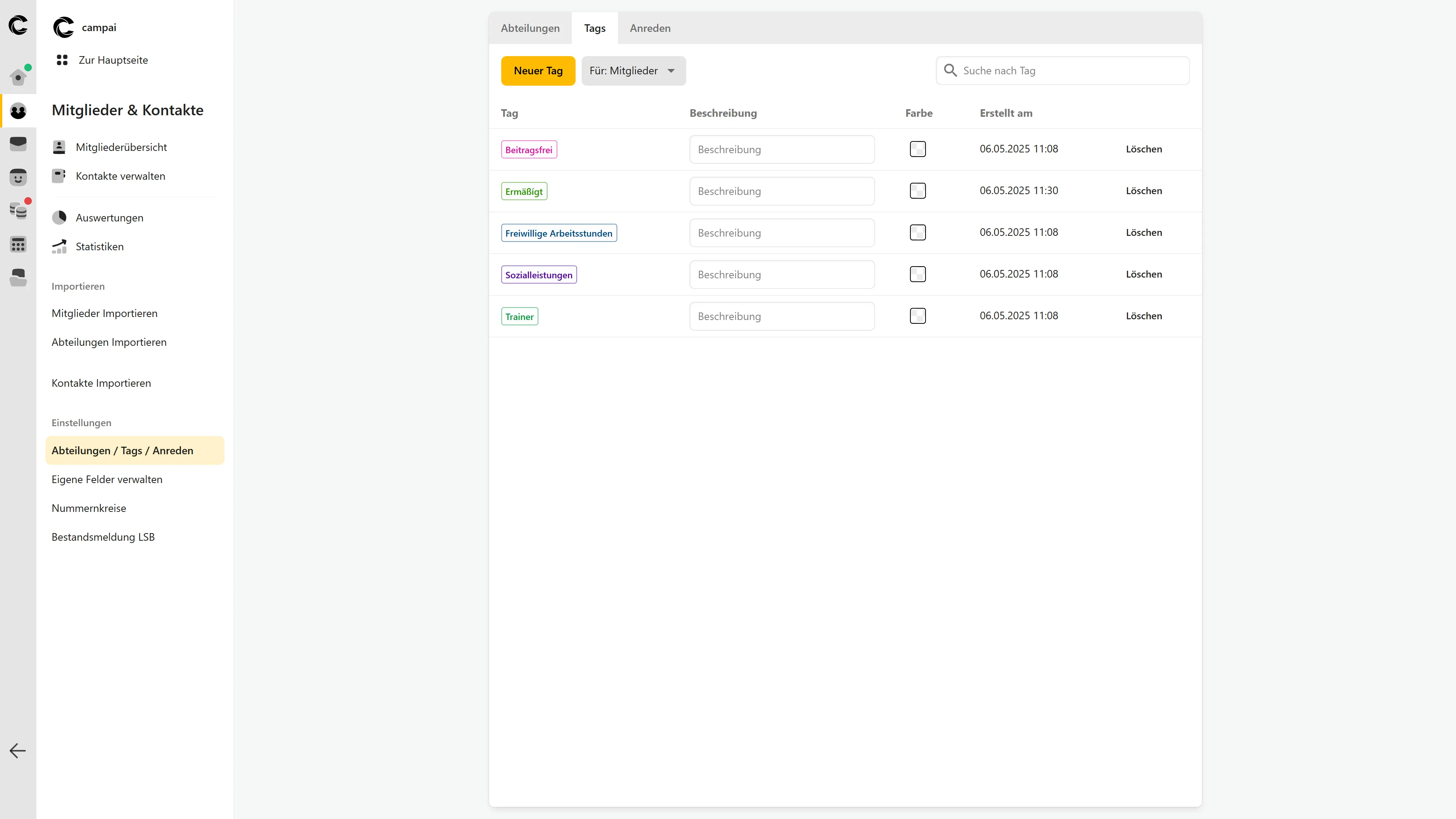Click the pink Beitragsfrei tag label
Screen dimensions: 1456x819
(529, 150)
